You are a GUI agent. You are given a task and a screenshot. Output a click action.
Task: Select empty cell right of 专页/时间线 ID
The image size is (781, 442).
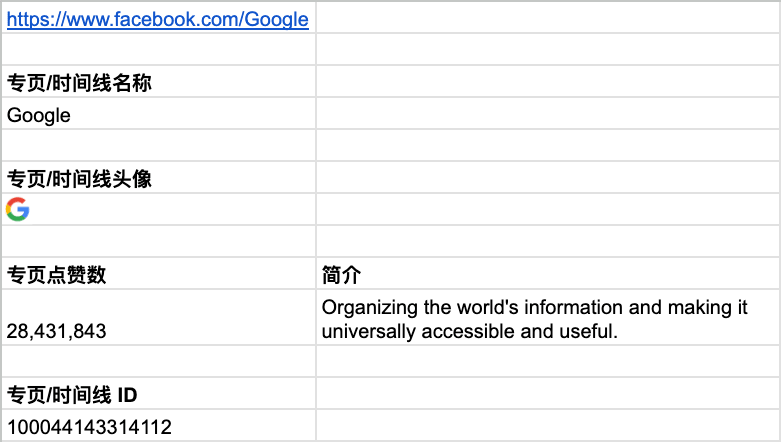[548, 393]
